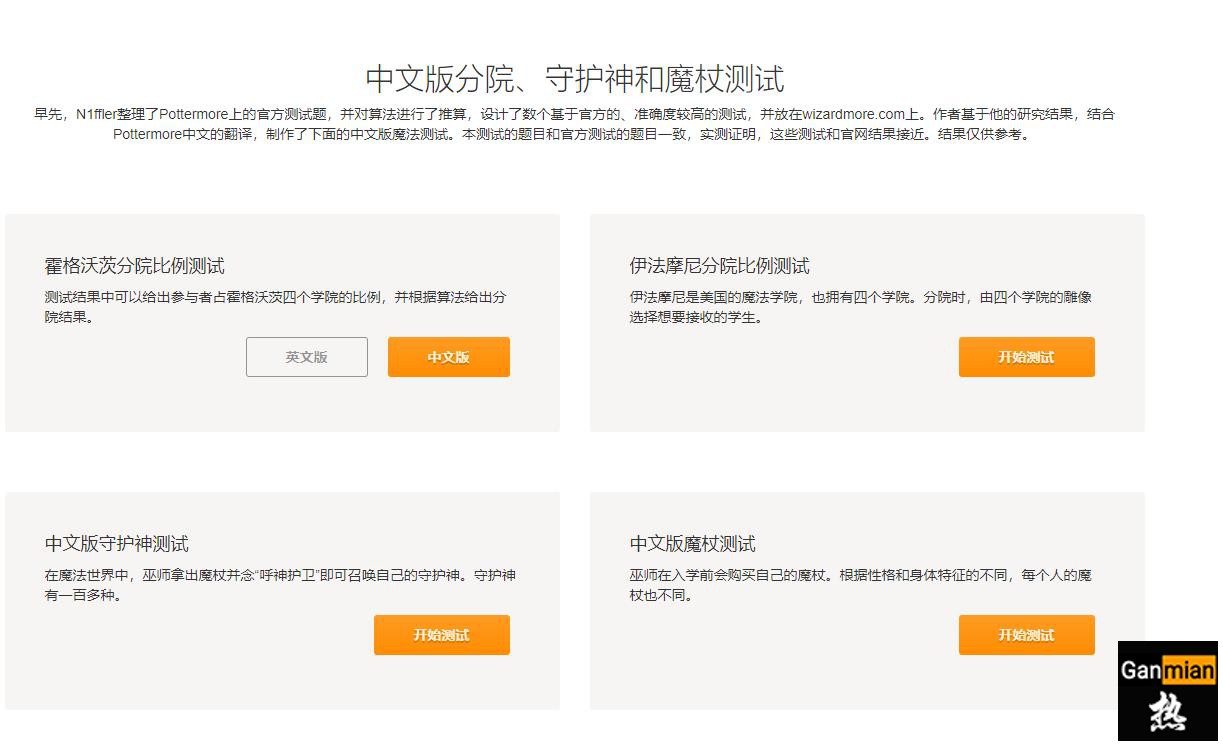Start the 伊法摩尼 sorting test
Viewport: 1223px width, 746px height.
coord(1026,357)
